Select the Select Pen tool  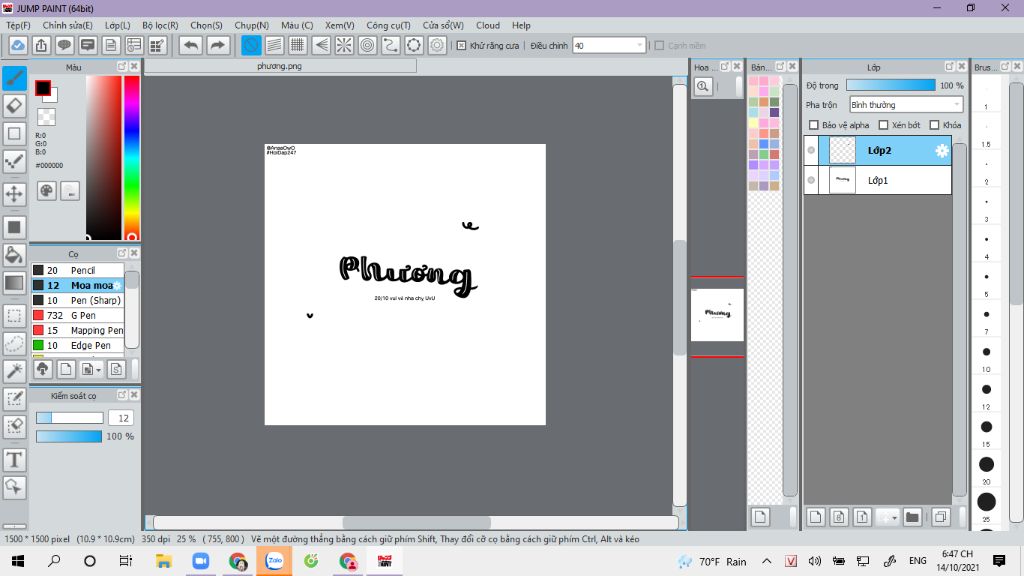click(x=14, y=399)
